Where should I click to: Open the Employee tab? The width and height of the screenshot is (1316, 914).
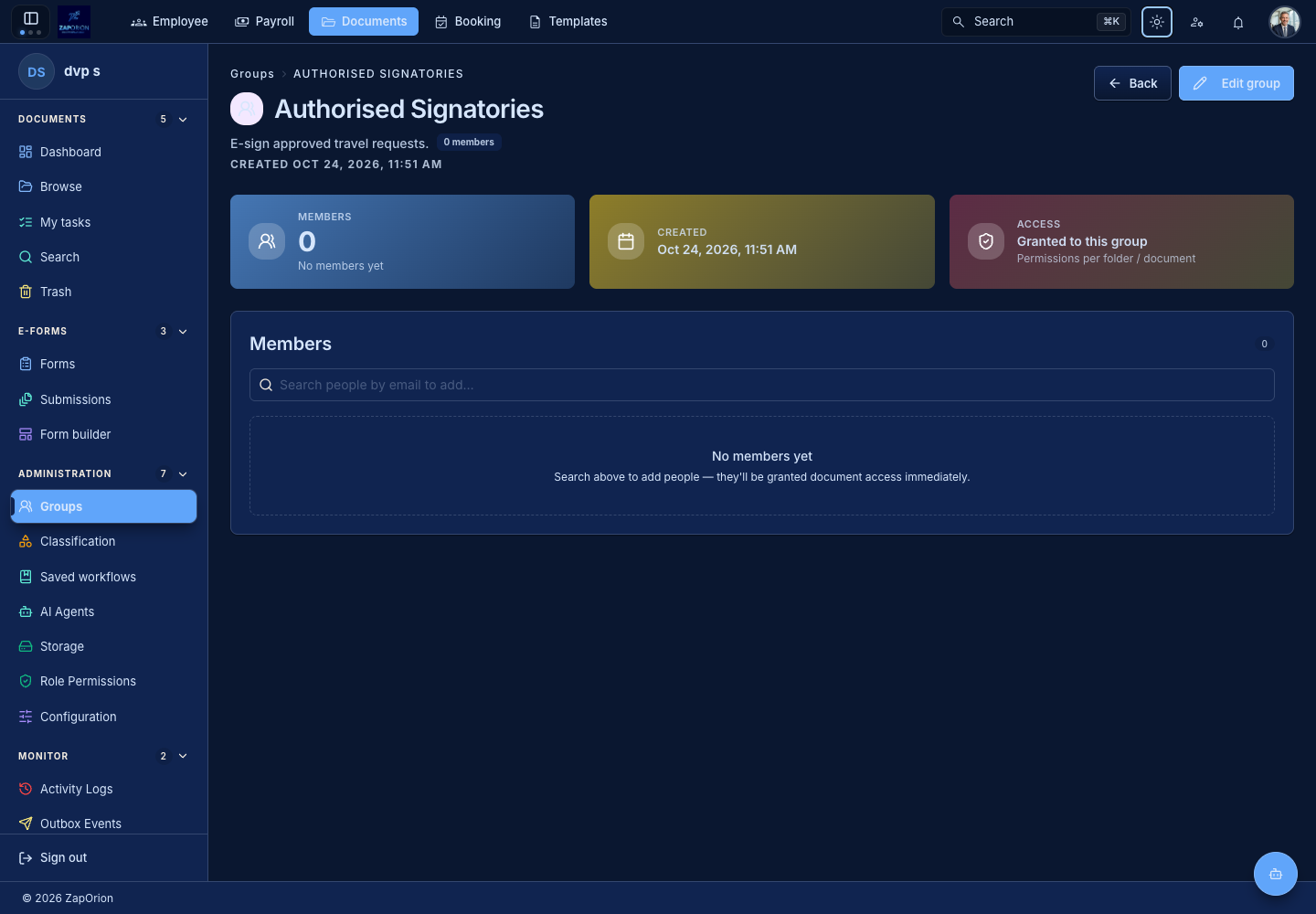170,21
